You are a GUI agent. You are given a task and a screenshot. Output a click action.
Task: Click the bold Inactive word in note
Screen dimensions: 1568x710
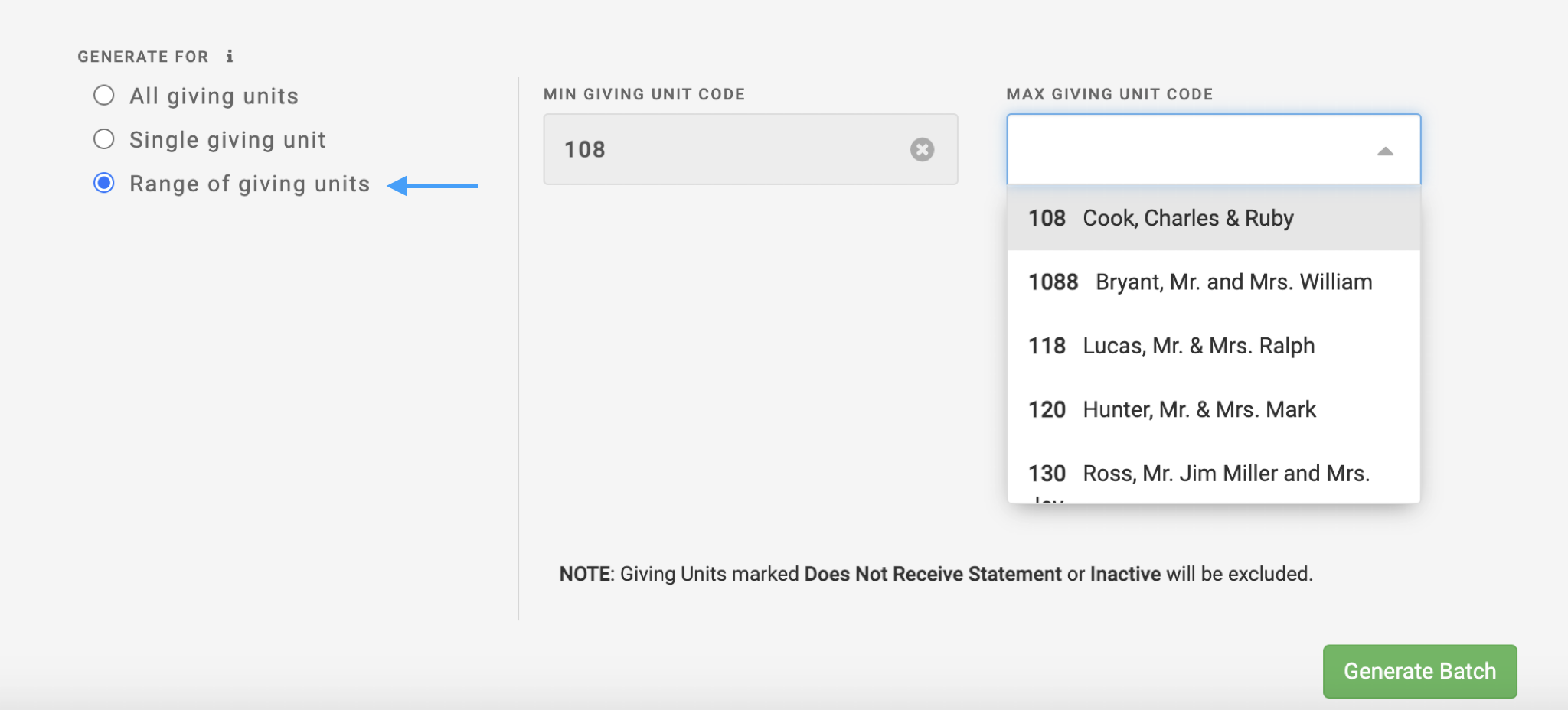click(x=1125, y=574)
